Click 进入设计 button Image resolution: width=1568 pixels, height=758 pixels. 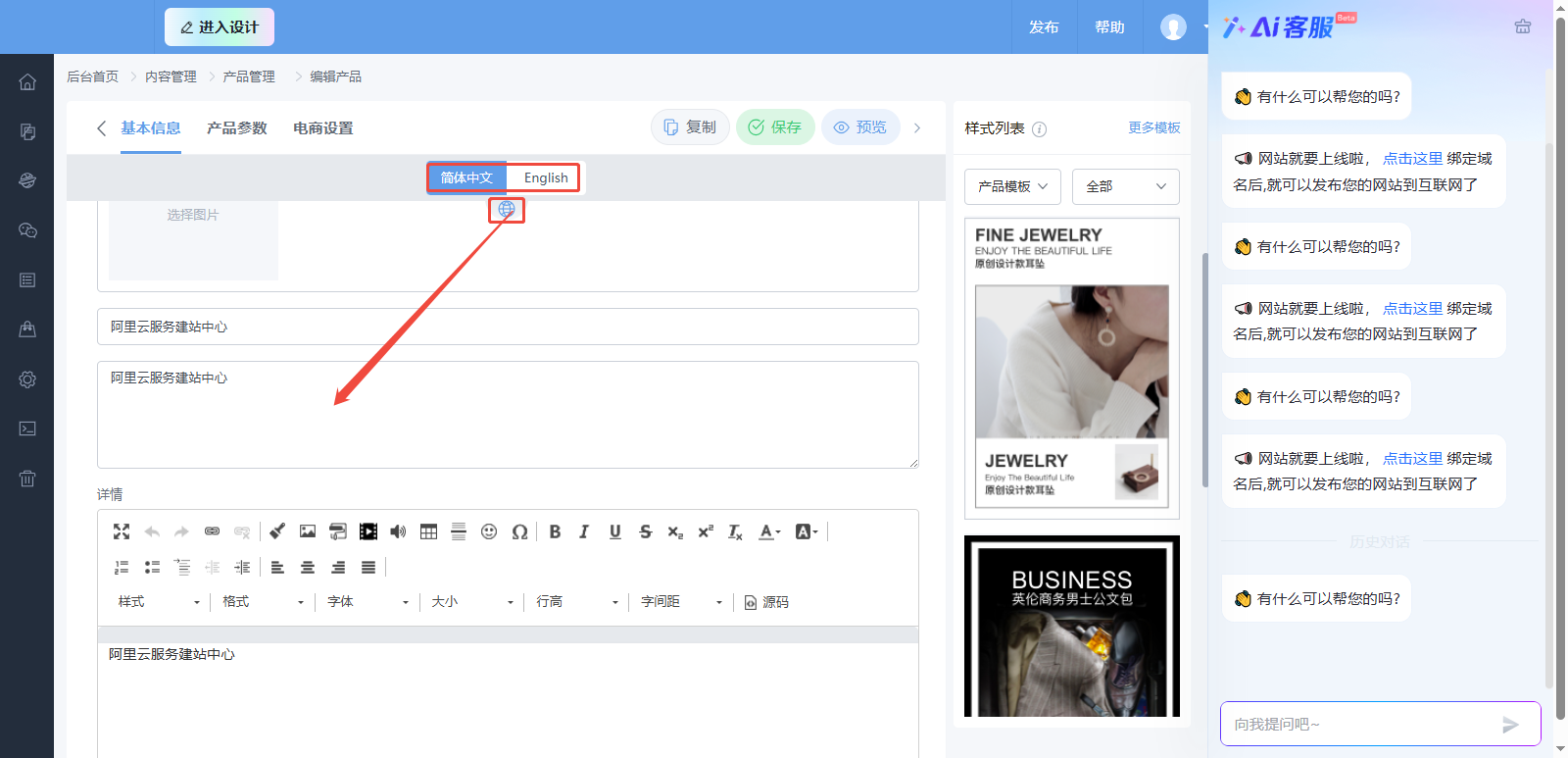(x=220, y=27)
